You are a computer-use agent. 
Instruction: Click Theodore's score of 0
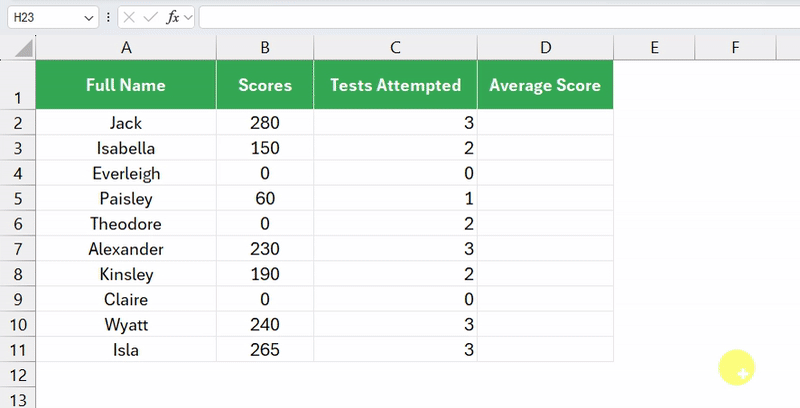pos(265,224)
